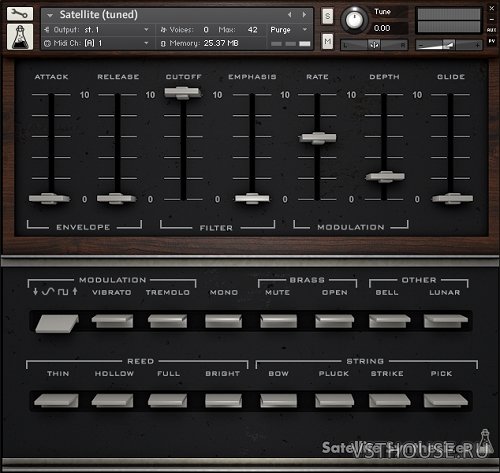This screenshot has width=500, height=473.
Task: Click the Memory 25.37 MB readout
Action: (221, 43)
